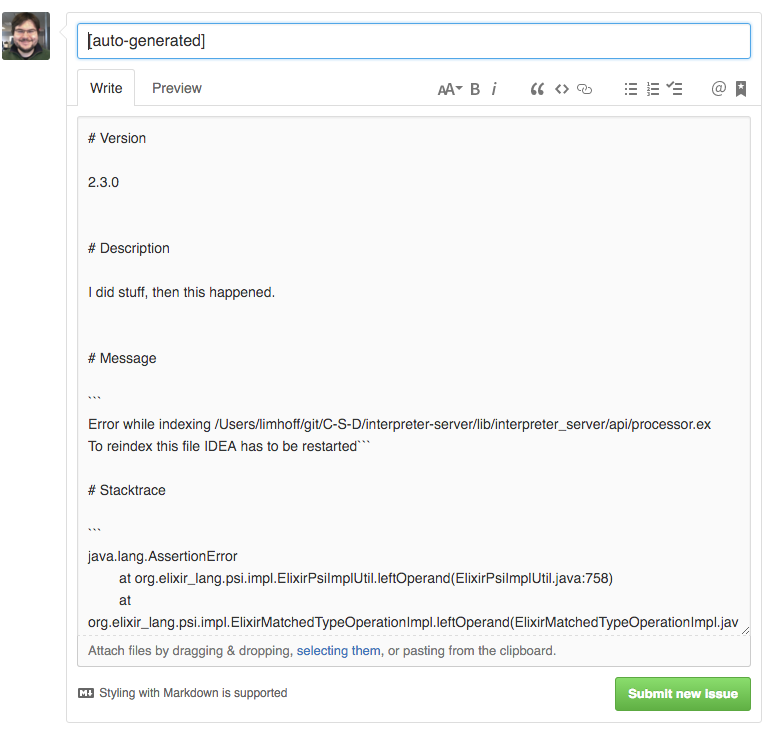Grab the text area resize handle
The height and width of the screenshot is (738, 773).
[x=745, y=631]
